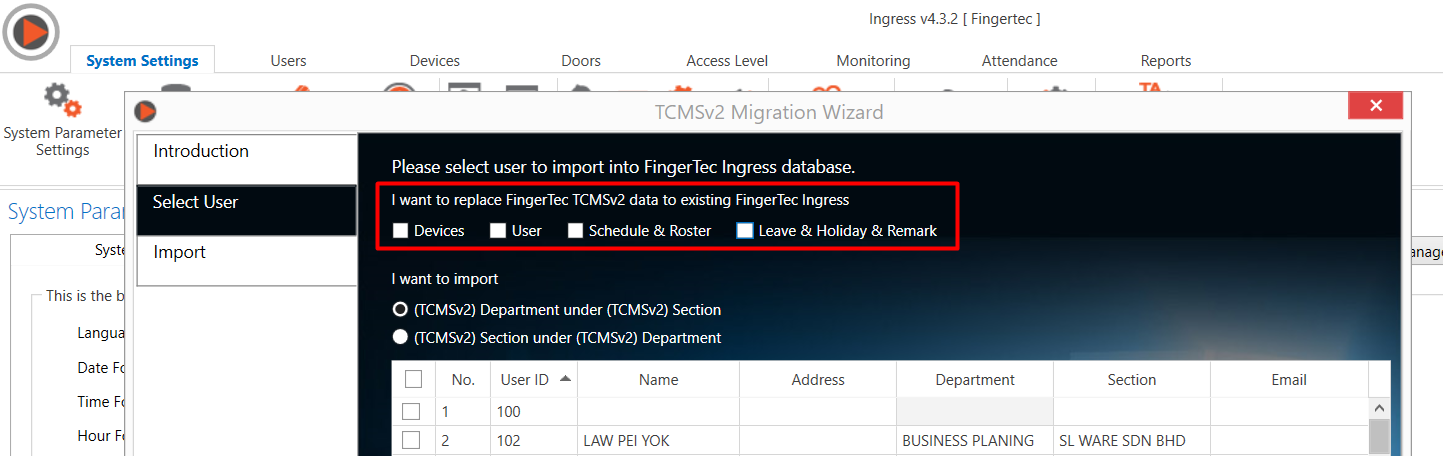The width and height of the screenshot is (1443, 456).
Task: Switch to the System Settings tab
Action: [x=142, y=60]
